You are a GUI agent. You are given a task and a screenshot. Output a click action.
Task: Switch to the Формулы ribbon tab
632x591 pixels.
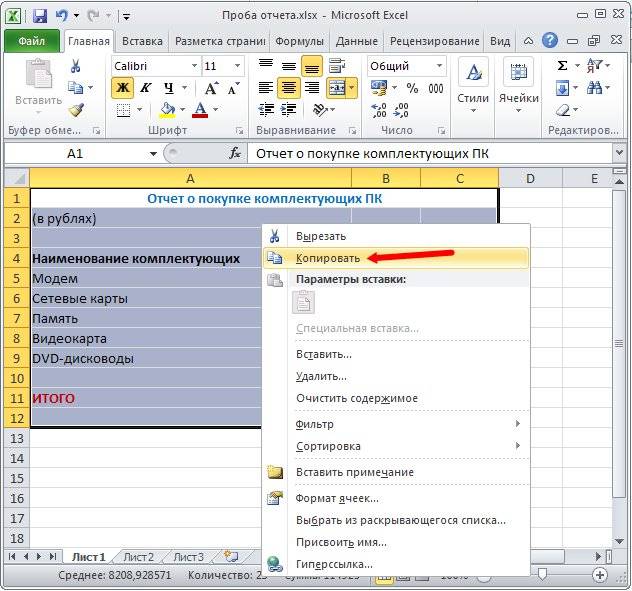click(x=299, y=41)
